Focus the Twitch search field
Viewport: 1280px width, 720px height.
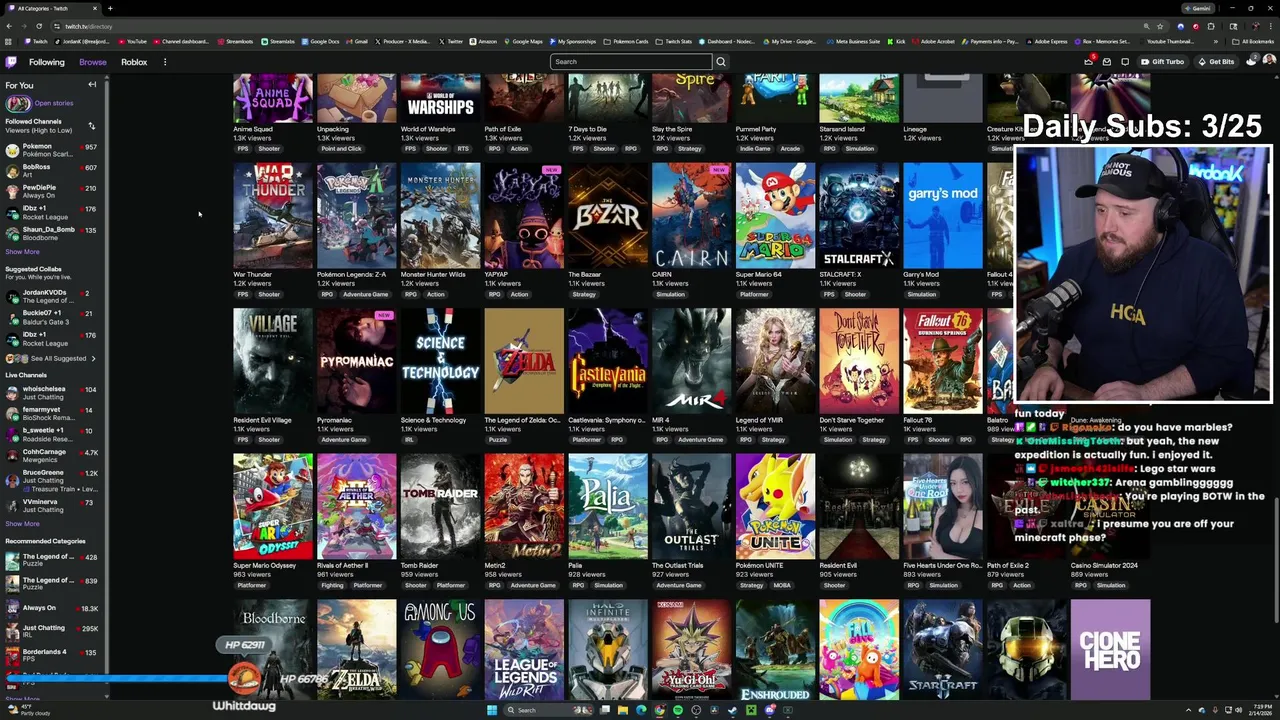631,62
